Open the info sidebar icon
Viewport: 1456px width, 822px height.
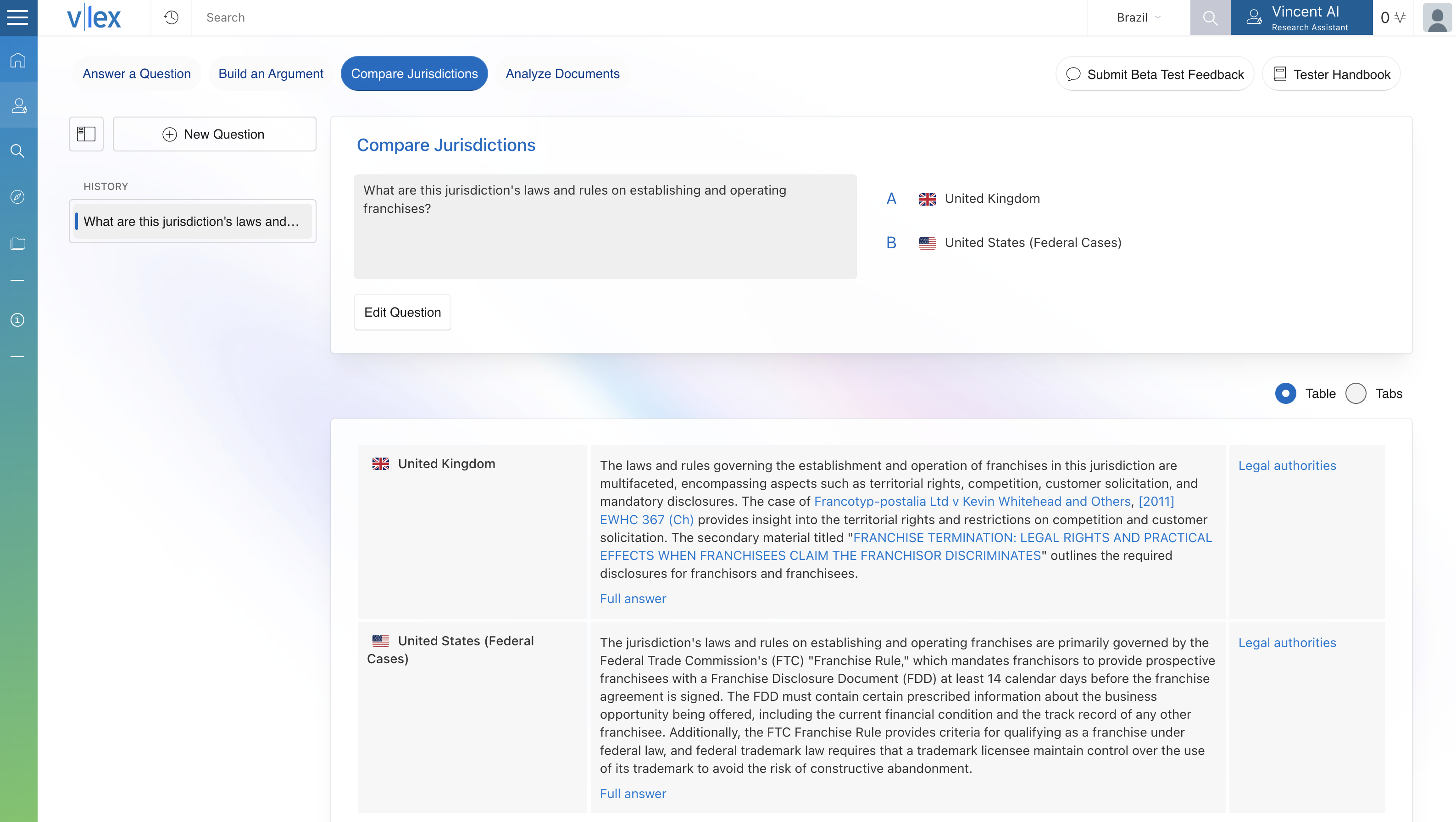pos(18,320)
